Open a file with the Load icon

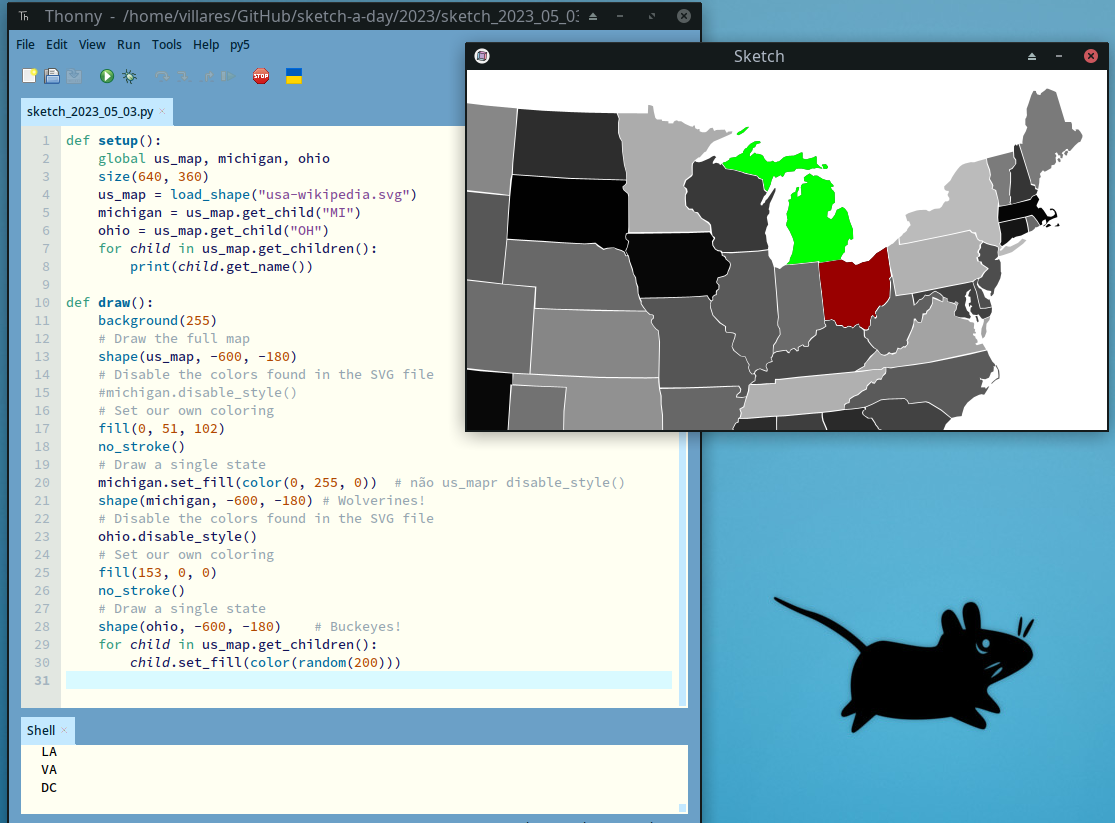pyautogui.click(x=50, y=76)
